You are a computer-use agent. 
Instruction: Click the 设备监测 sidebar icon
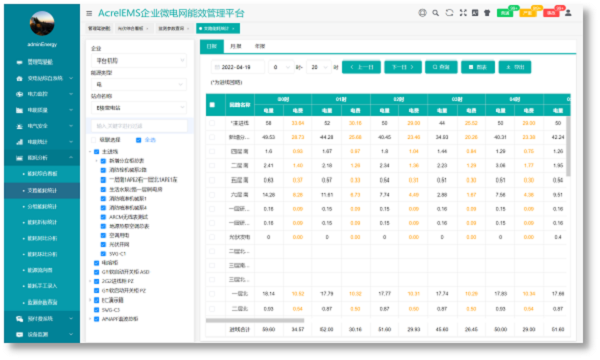20,335
